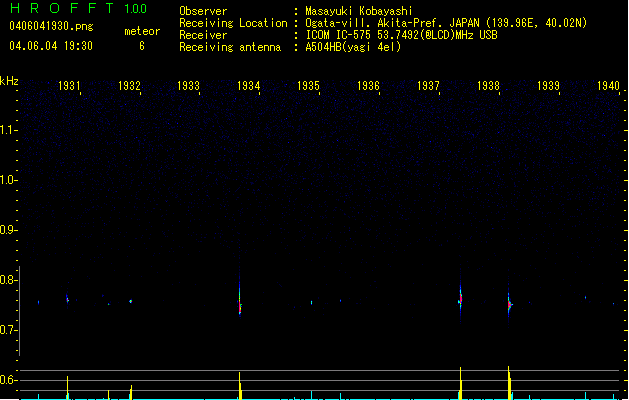Click the 1936 time marker
The height and width of the screenshot is (400, 629).
pos(368,86)
